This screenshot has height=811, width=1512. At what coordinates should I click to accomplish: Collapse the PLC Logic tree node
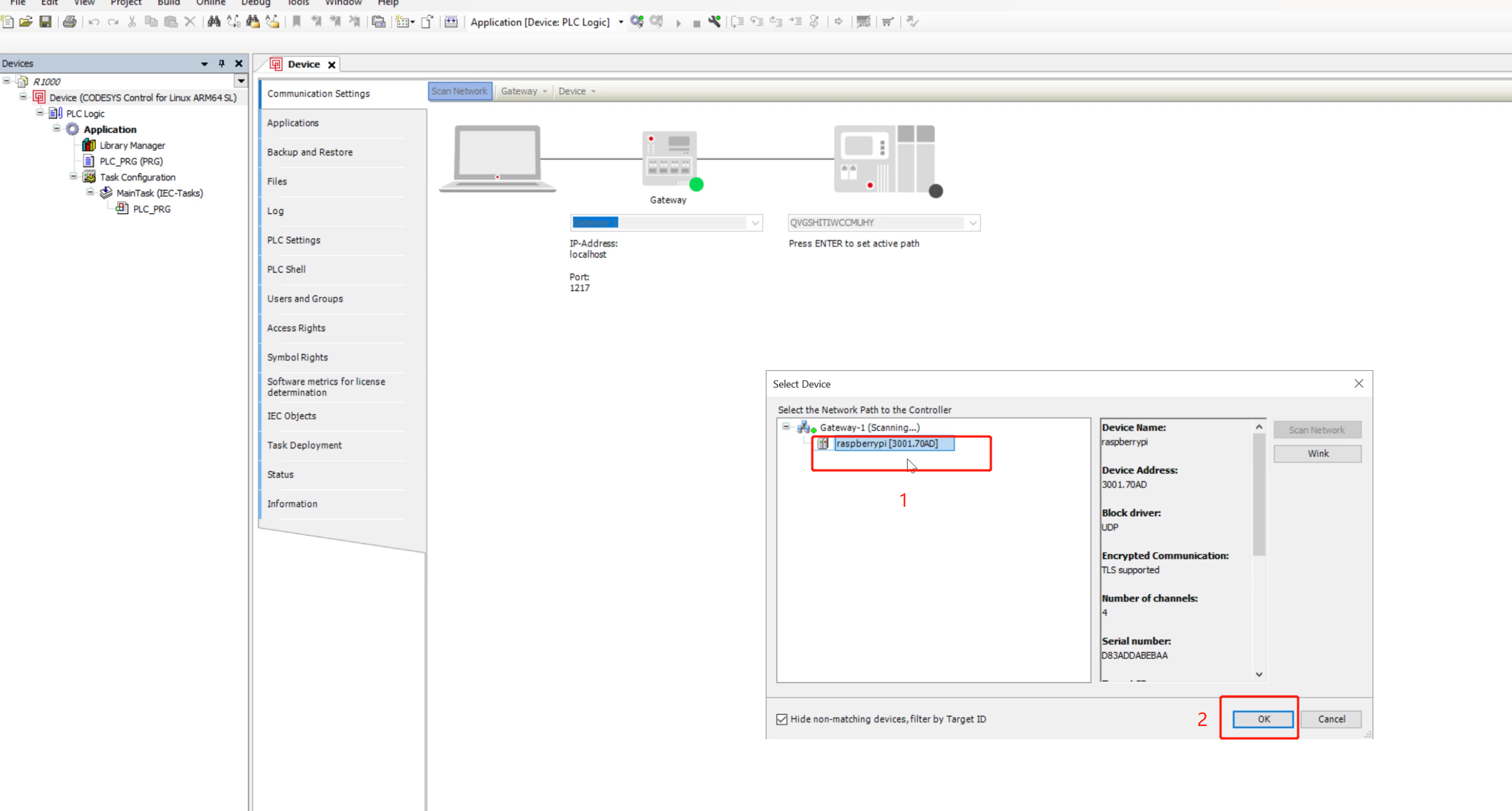39,112
